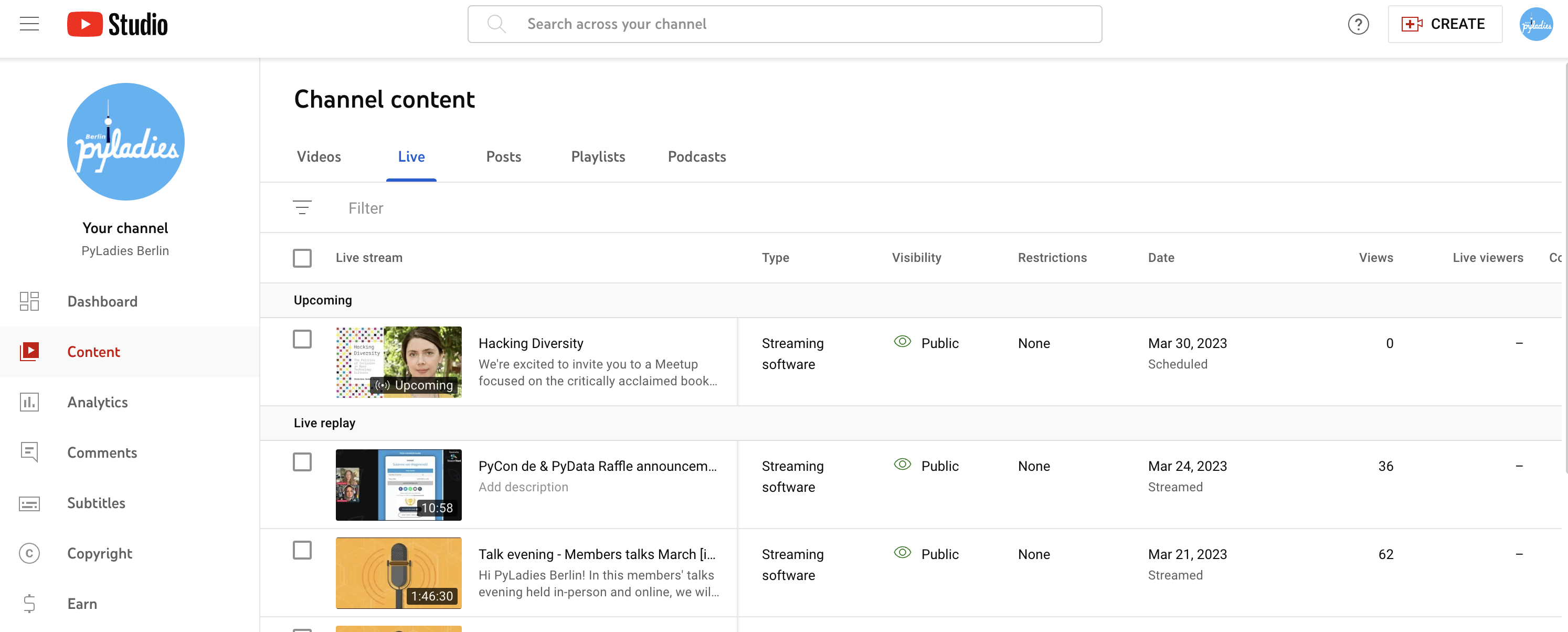This screenshot has width=1568, height=632.
Task: Check the PyCon de & PyData Raffle checkbox
Action: (x=302, y=462)
